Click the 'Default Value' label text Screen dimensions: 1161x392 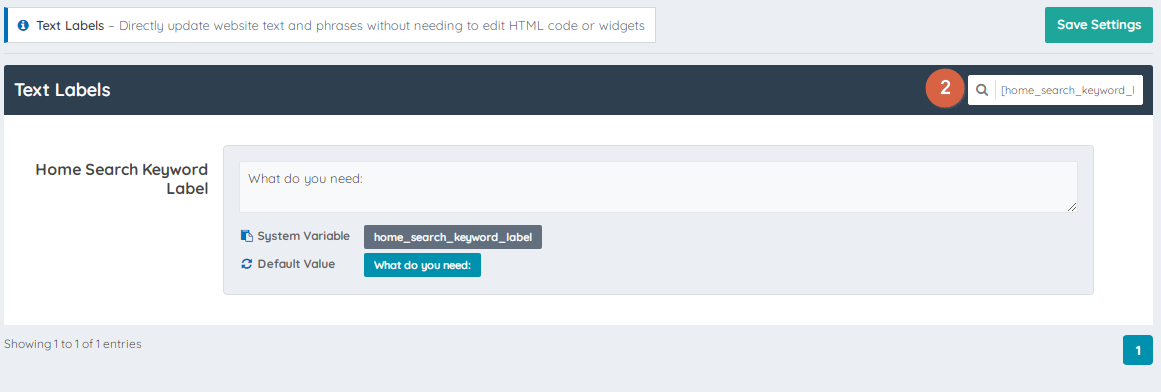(296, 264)
